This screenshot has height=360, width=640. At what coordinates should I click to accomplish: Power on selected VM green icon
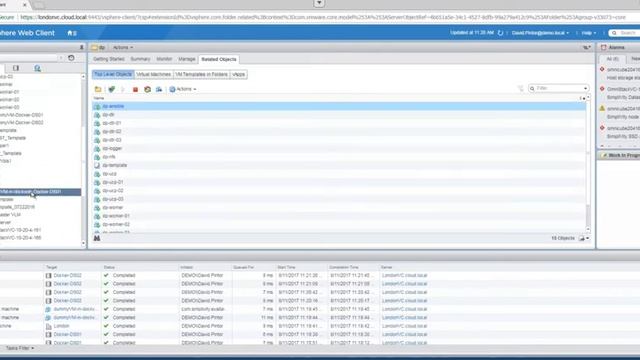click(x=111, y=89)
